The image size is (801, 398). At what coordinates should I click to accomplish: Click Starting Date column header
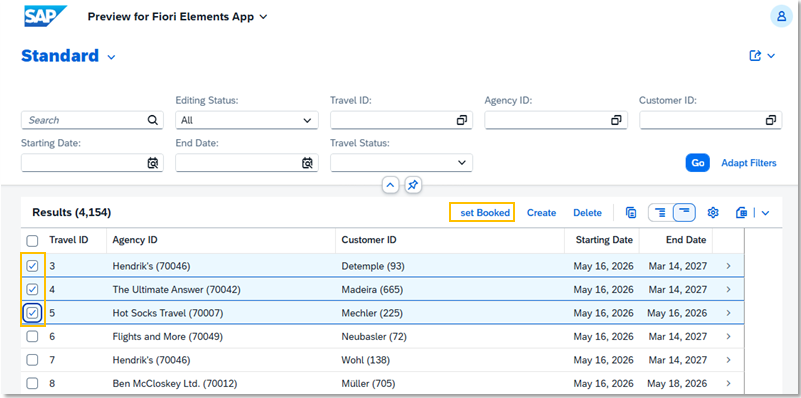tap(604, 240)
